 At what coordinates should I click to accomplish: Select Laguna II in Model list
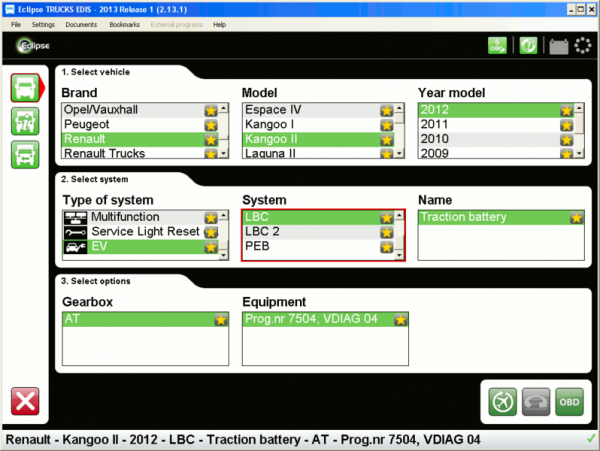[x=318, y=153]
